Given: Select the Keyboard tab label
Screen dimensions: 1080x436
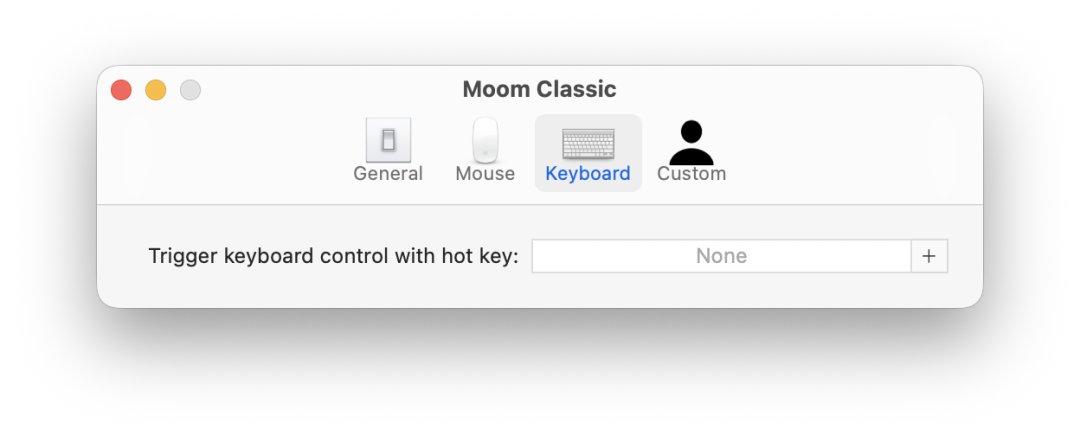Looking at the screenshot, I should [x=588, y=174].
